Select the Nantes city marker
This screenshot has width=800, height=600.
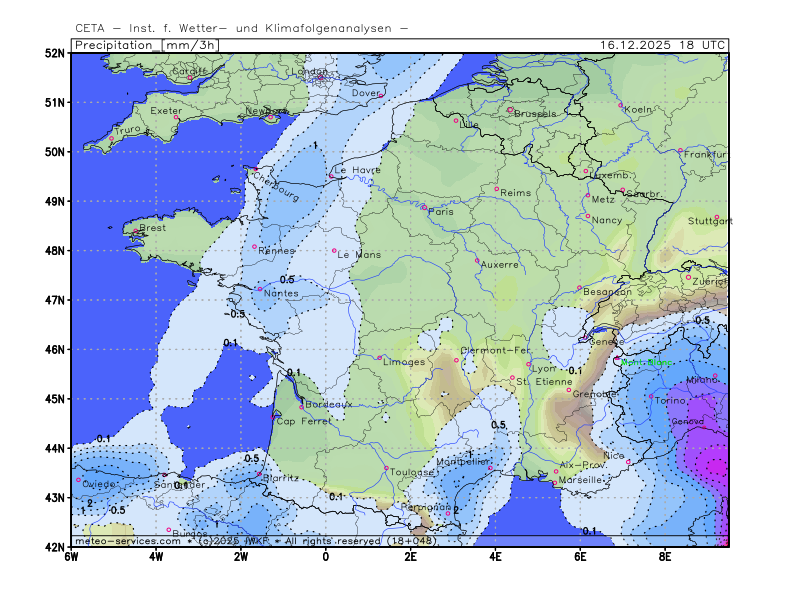pos(260,289)
